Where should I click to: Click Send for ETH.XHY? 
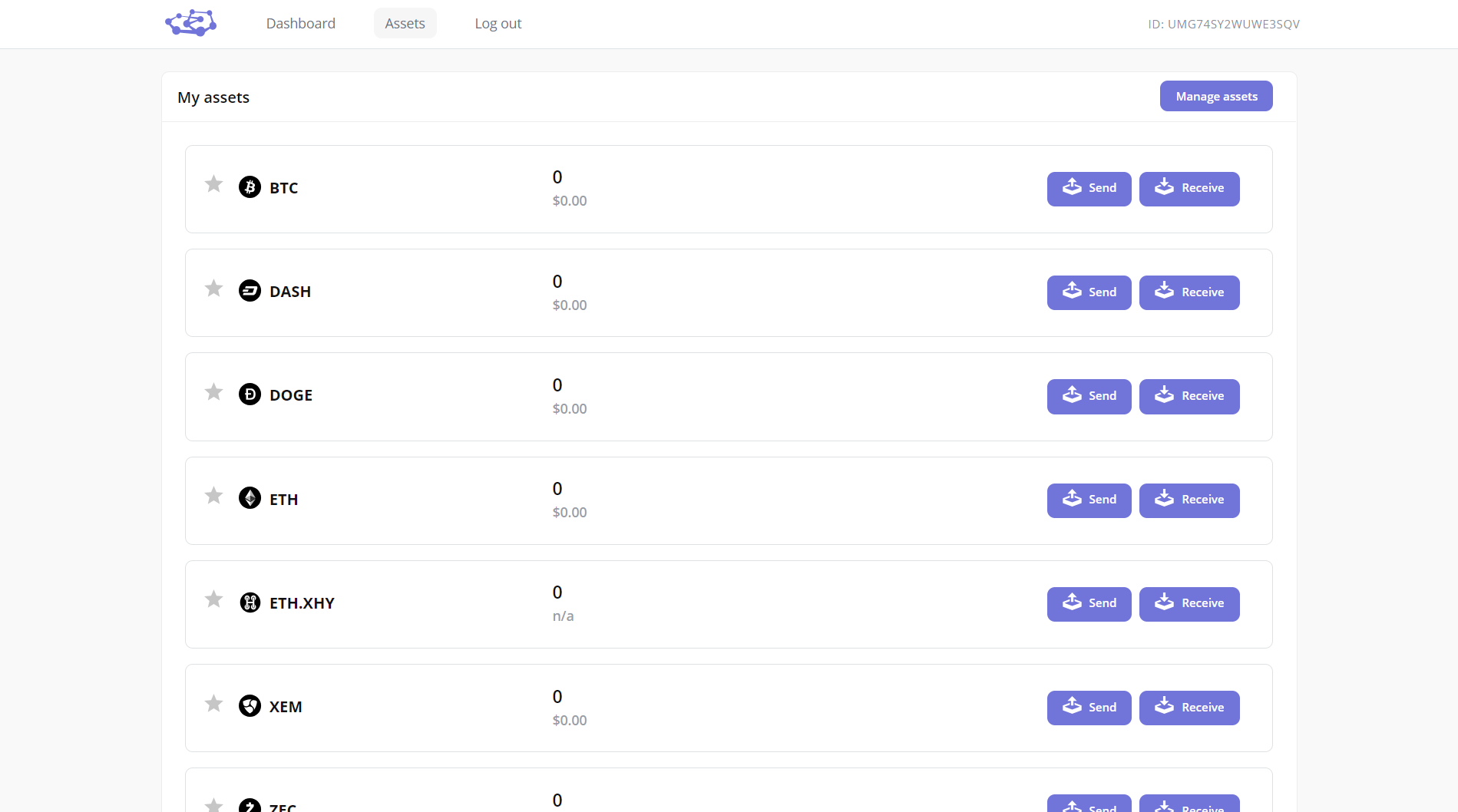(x=1089, y=604)
